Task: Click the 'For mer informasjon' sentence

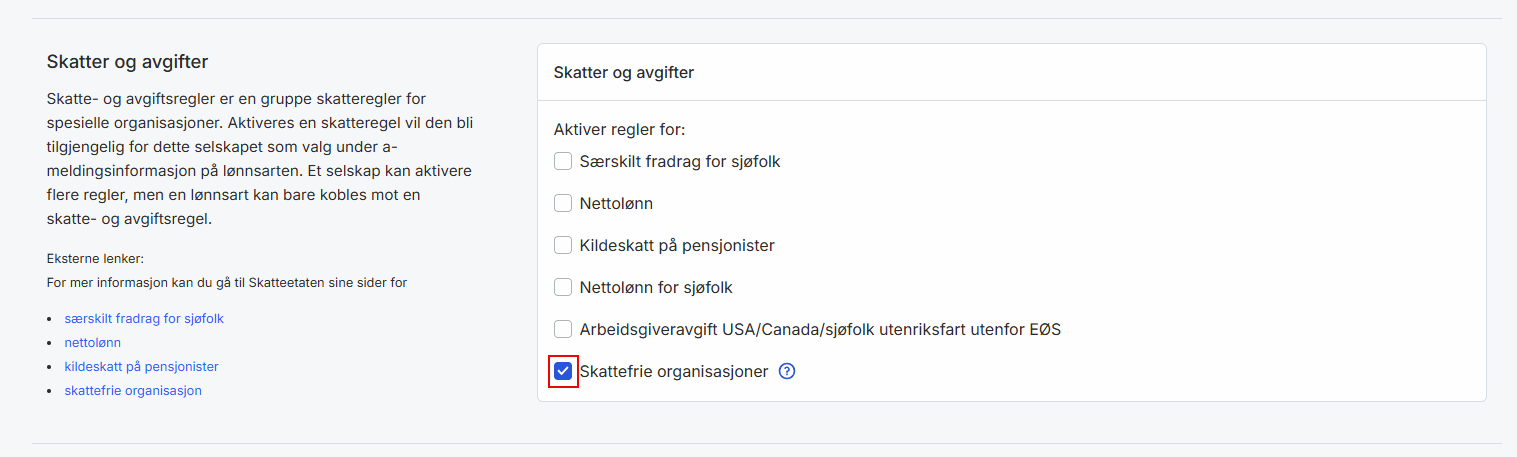Action: click(227, 283)
